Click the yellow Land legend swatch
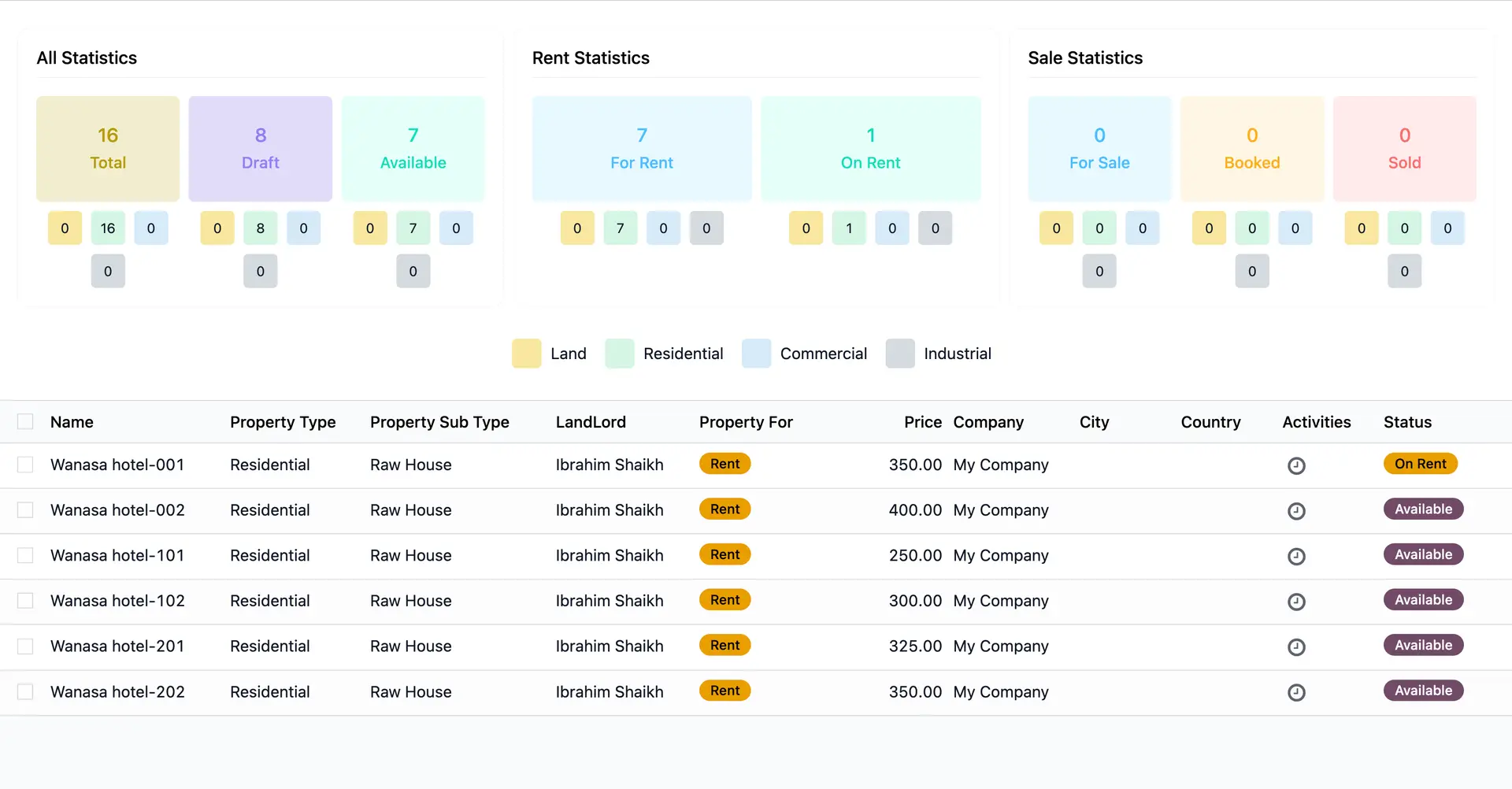 [526, 354]
